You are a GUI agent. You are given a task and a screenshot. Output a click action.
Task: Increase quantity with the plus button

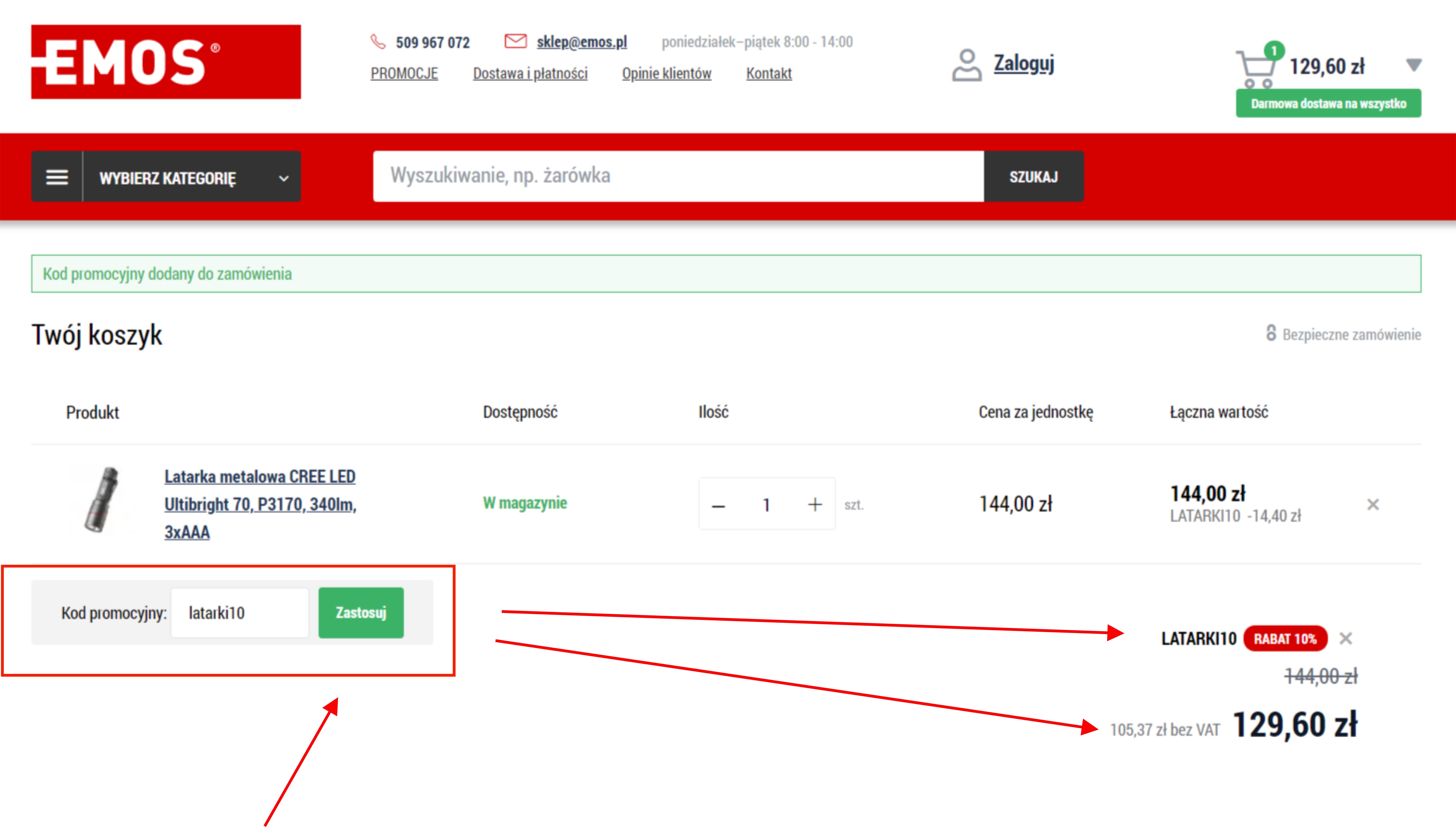click(x=815, y=504)
